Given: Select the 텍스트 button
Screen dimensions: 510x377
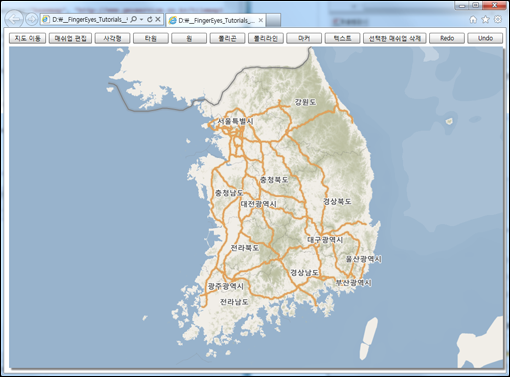Looking at the screenshot, I should pos(342,38).
